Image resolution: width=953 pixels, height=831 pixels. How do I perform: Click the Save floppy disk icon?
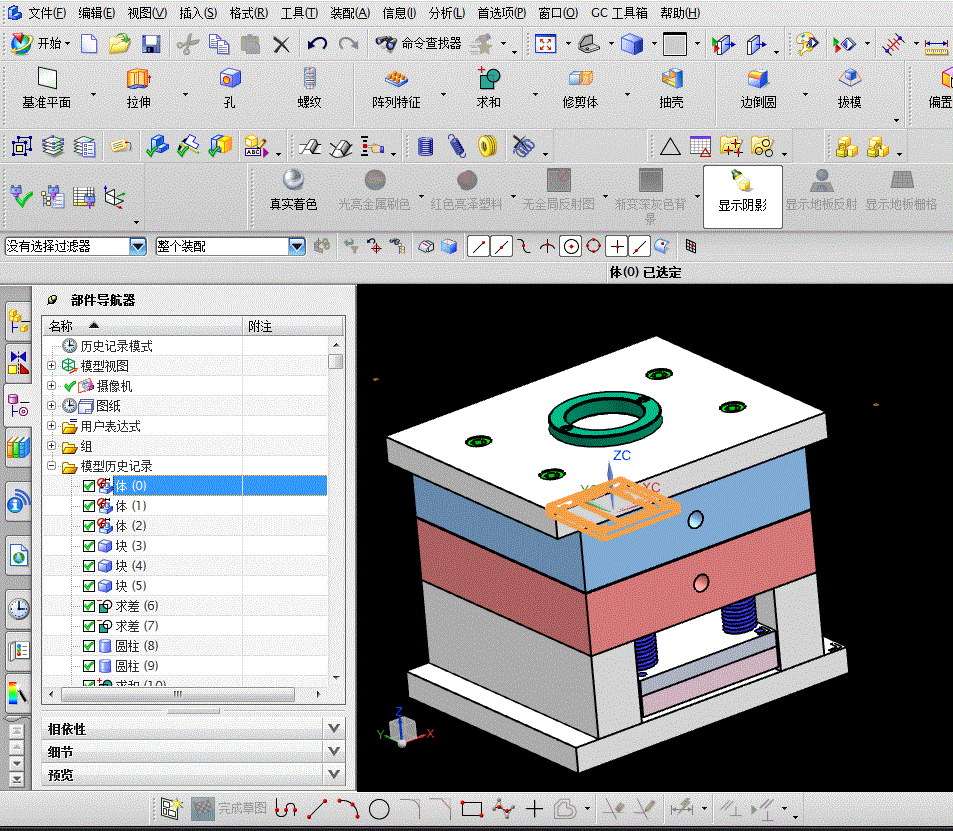151,44
